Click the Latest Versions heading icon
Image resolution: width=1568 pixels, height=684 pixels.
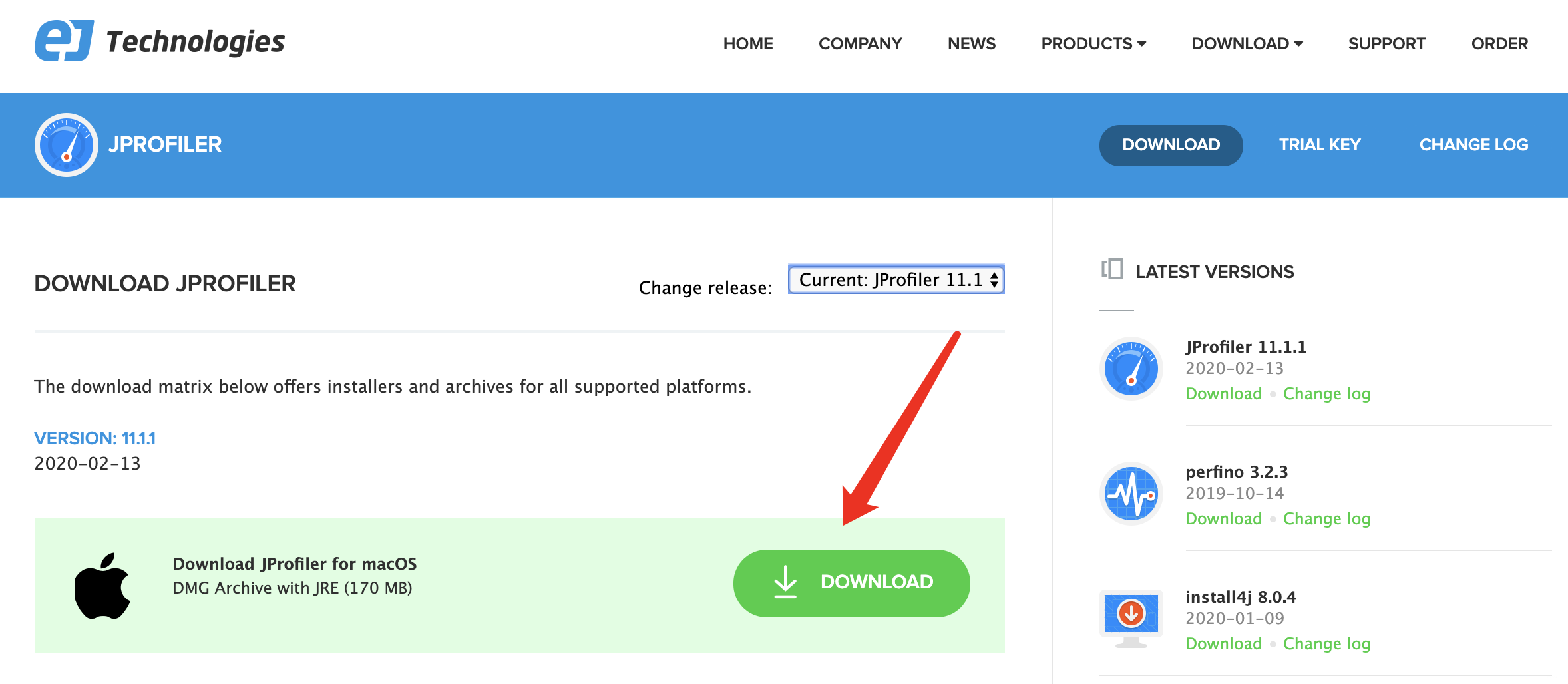[1112, 269]
